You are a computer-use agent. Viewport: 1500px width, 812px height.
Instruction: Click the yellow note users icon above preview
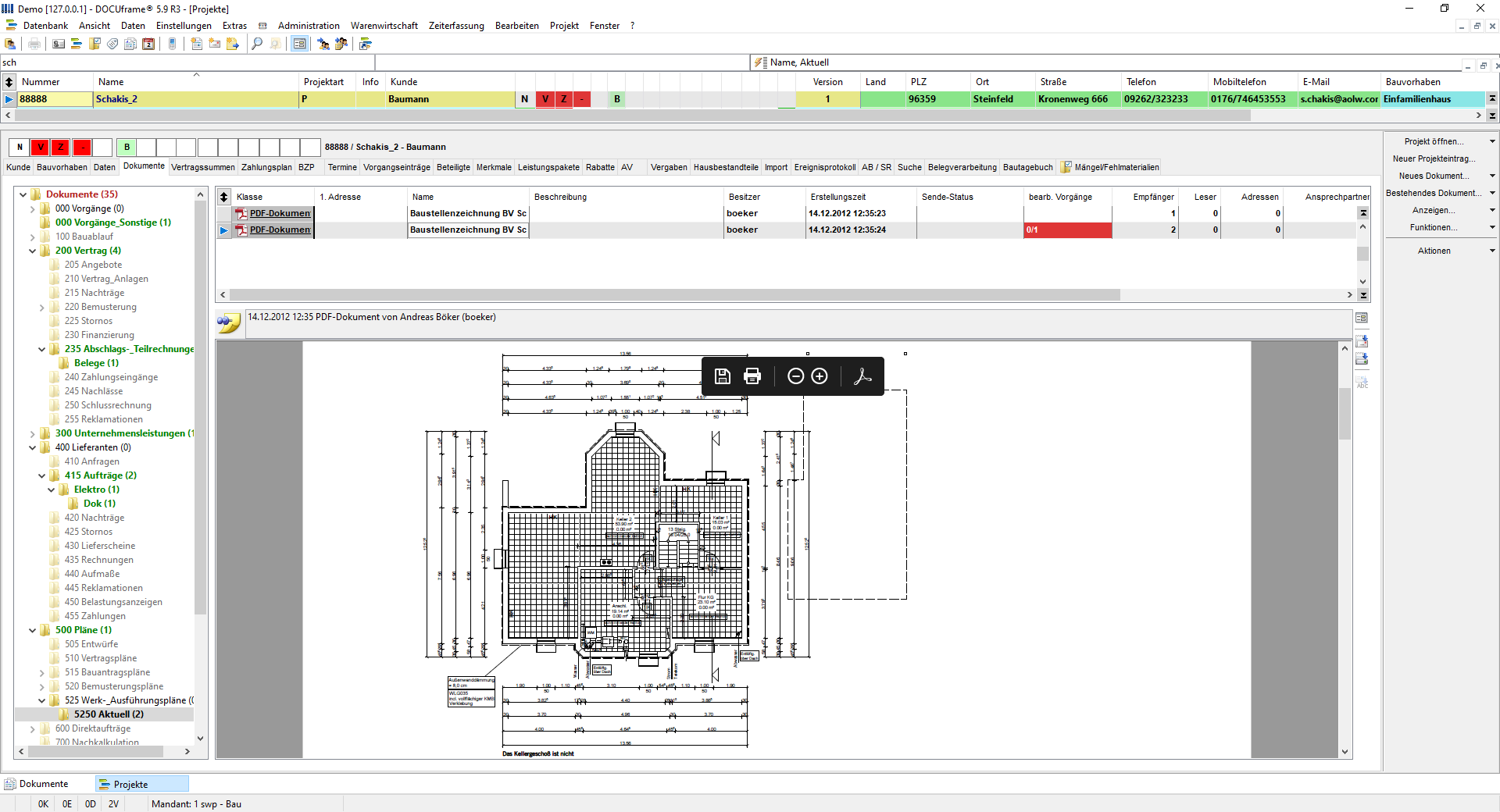[x=229, y=322]
